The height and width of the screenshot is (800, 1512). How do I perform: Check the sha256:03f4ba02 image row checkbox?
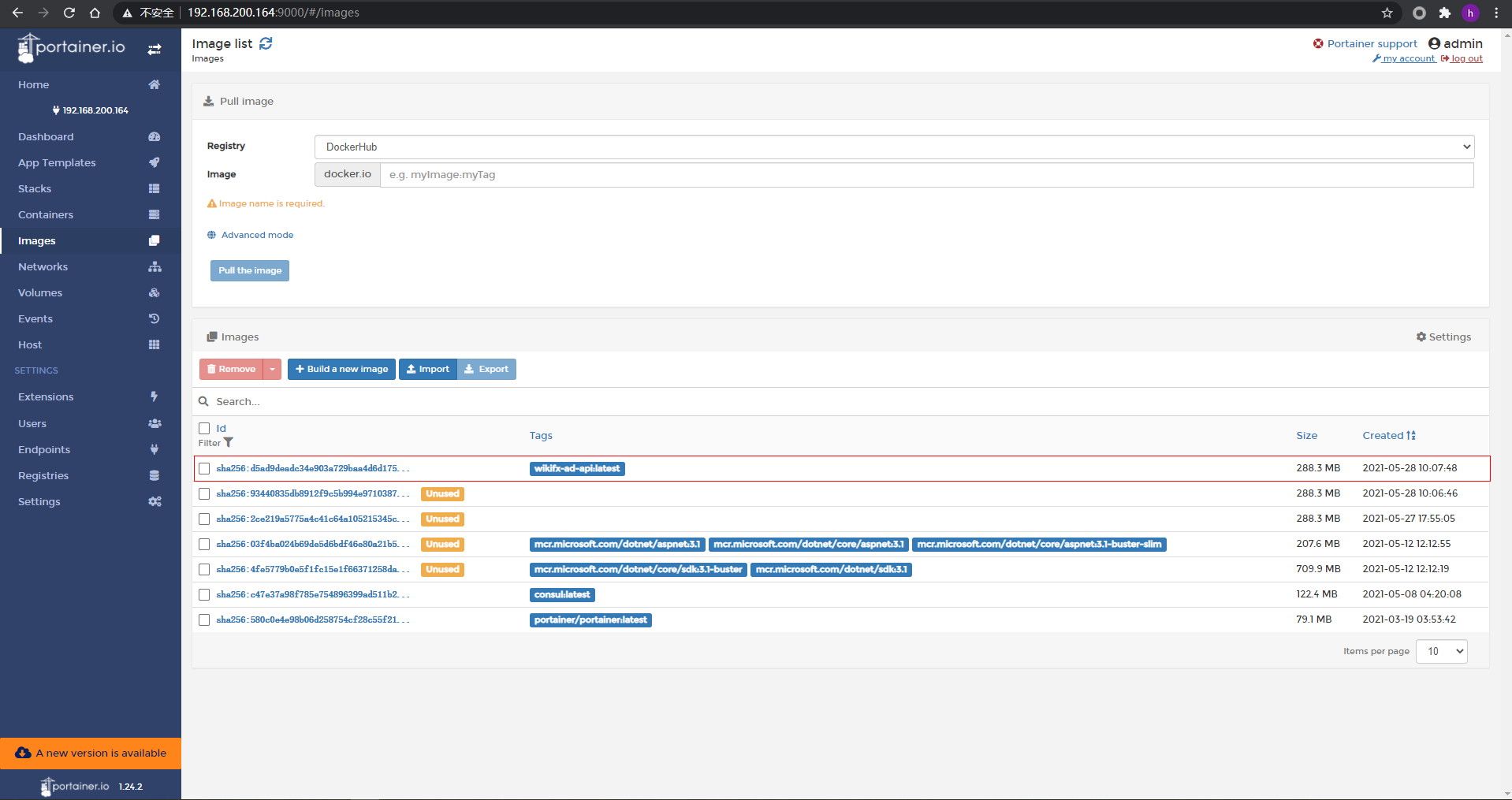(x=204, y=544)
